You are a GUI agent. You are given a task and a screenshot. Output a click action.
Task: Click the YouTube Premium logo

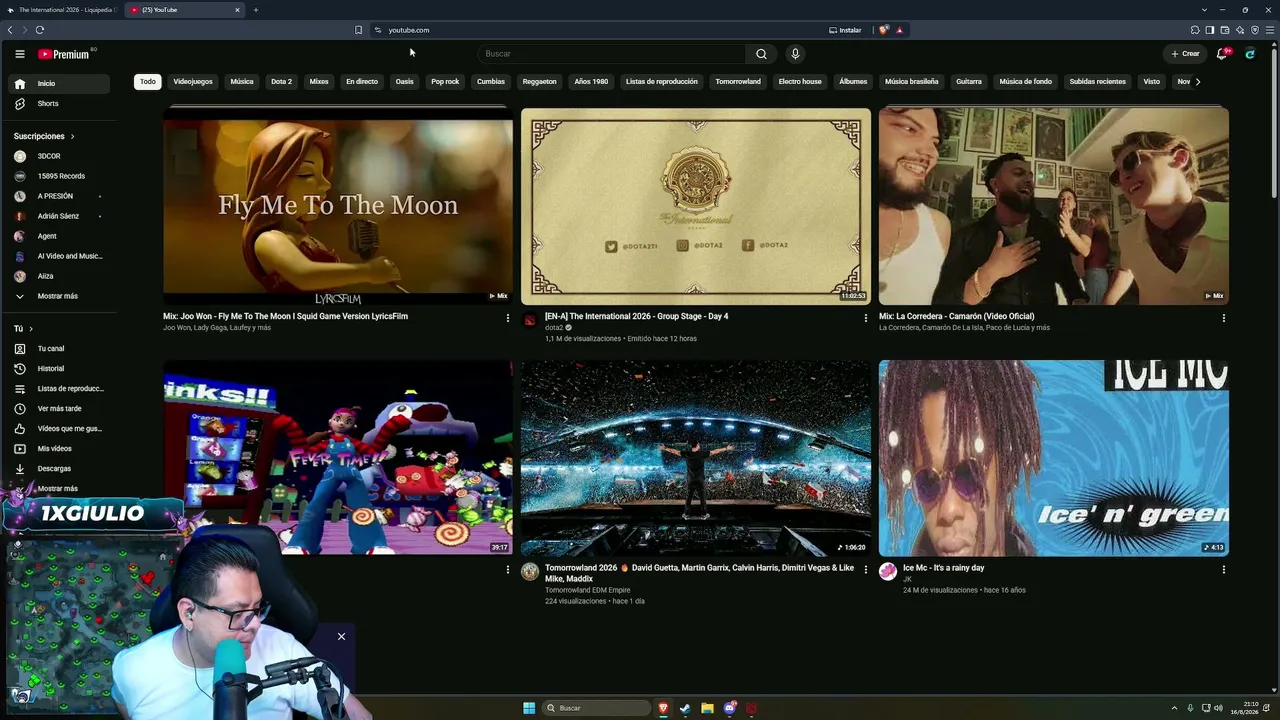(x=64, y=54)
